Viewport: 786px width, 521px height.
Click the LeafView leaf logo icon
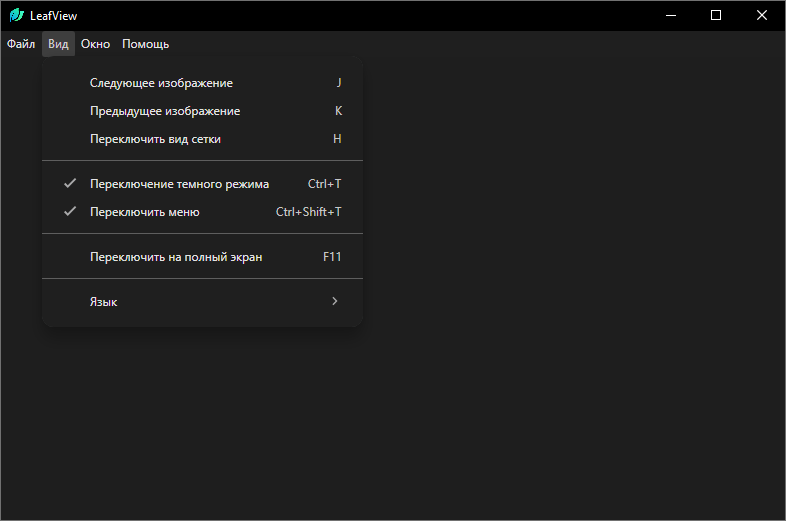point(16,16)
